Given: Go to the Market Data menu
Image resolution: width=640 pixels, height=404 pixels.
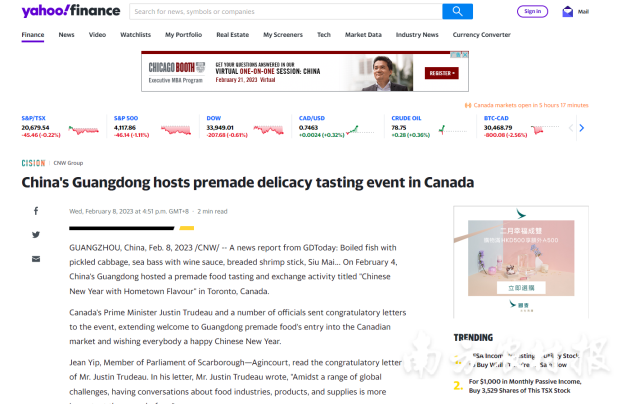Looking at the screenshot, I should coord(363,34).
